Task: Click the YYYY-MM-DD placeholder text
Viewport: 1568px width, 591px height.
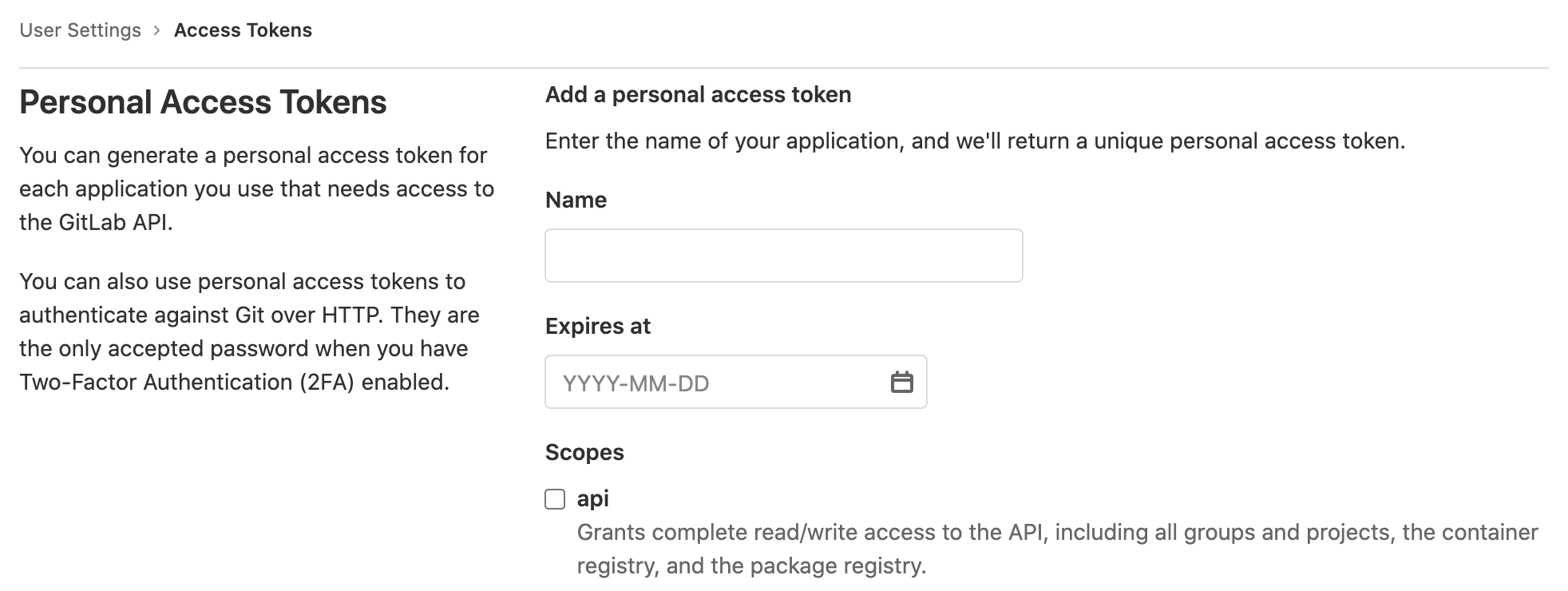Action: pyautogui.click(x=636, y=384)
